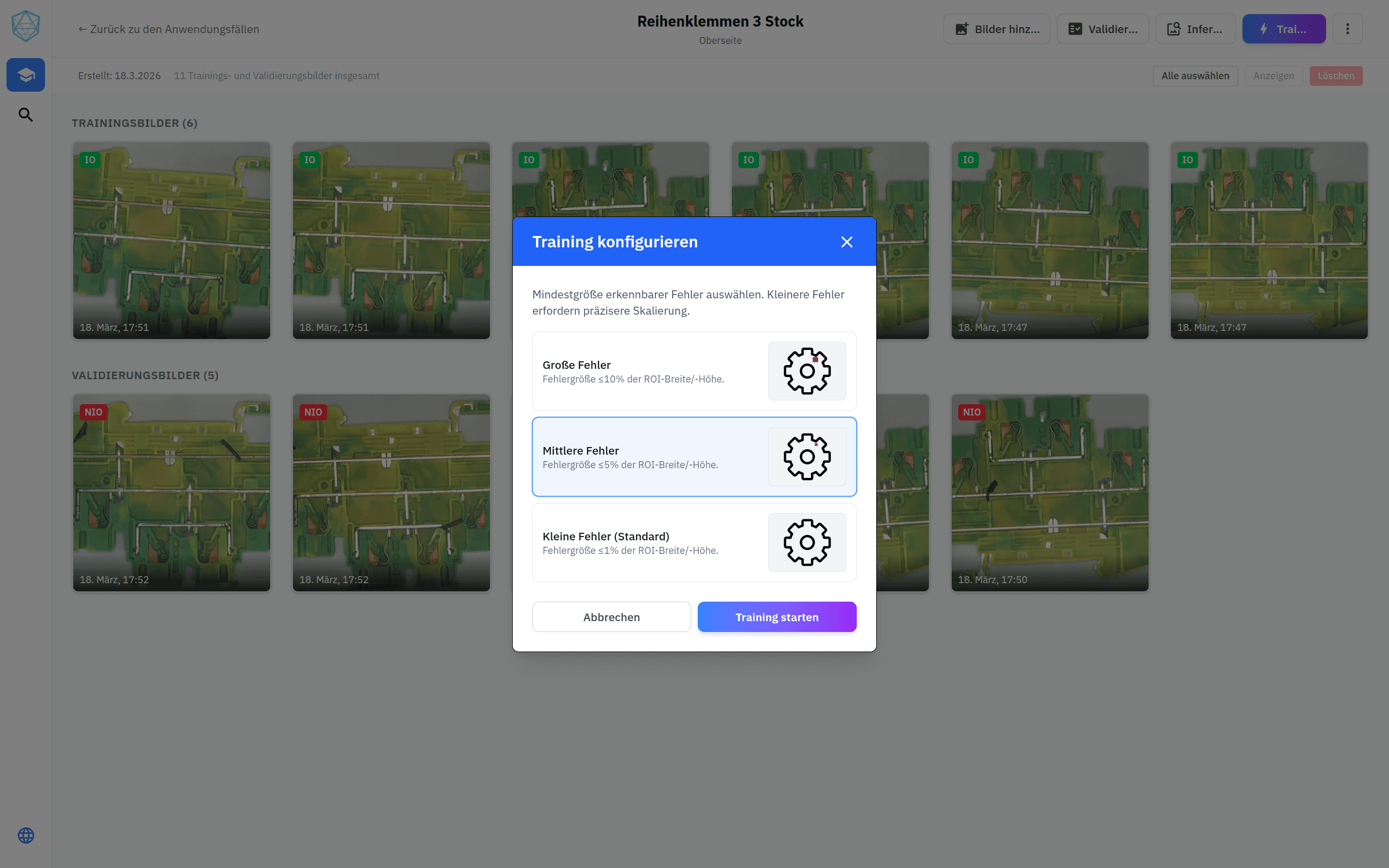
Task: Open the magnifier search in sidebar
Action: pyautogui.click(x=26, y=115)
